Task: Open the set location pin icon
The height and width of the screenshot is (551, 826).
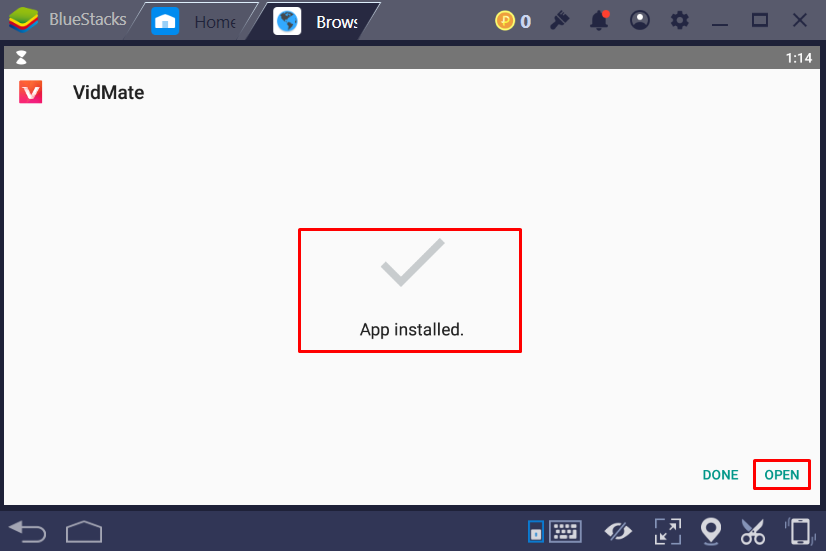Action: (711, 530)
